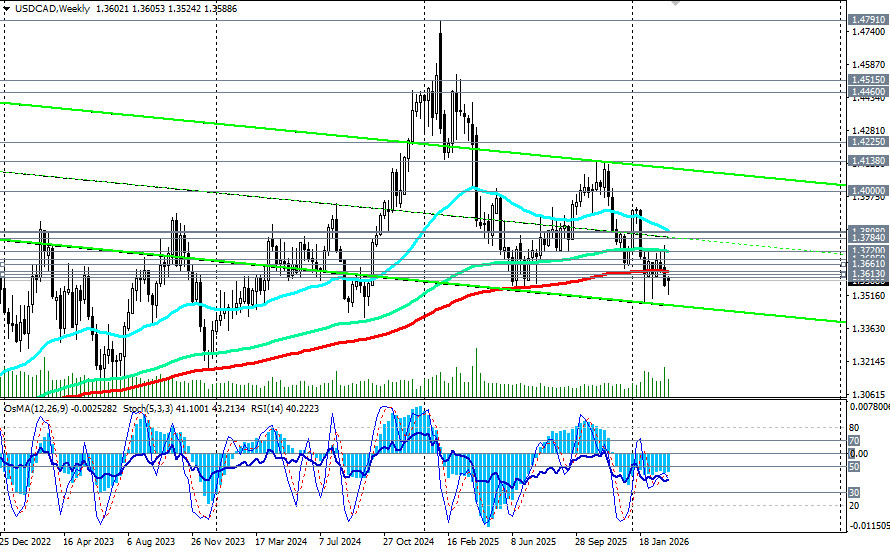Select the 1.41380 level label
The width and height of the screenshot is (890, 552).
coord(868,162)
